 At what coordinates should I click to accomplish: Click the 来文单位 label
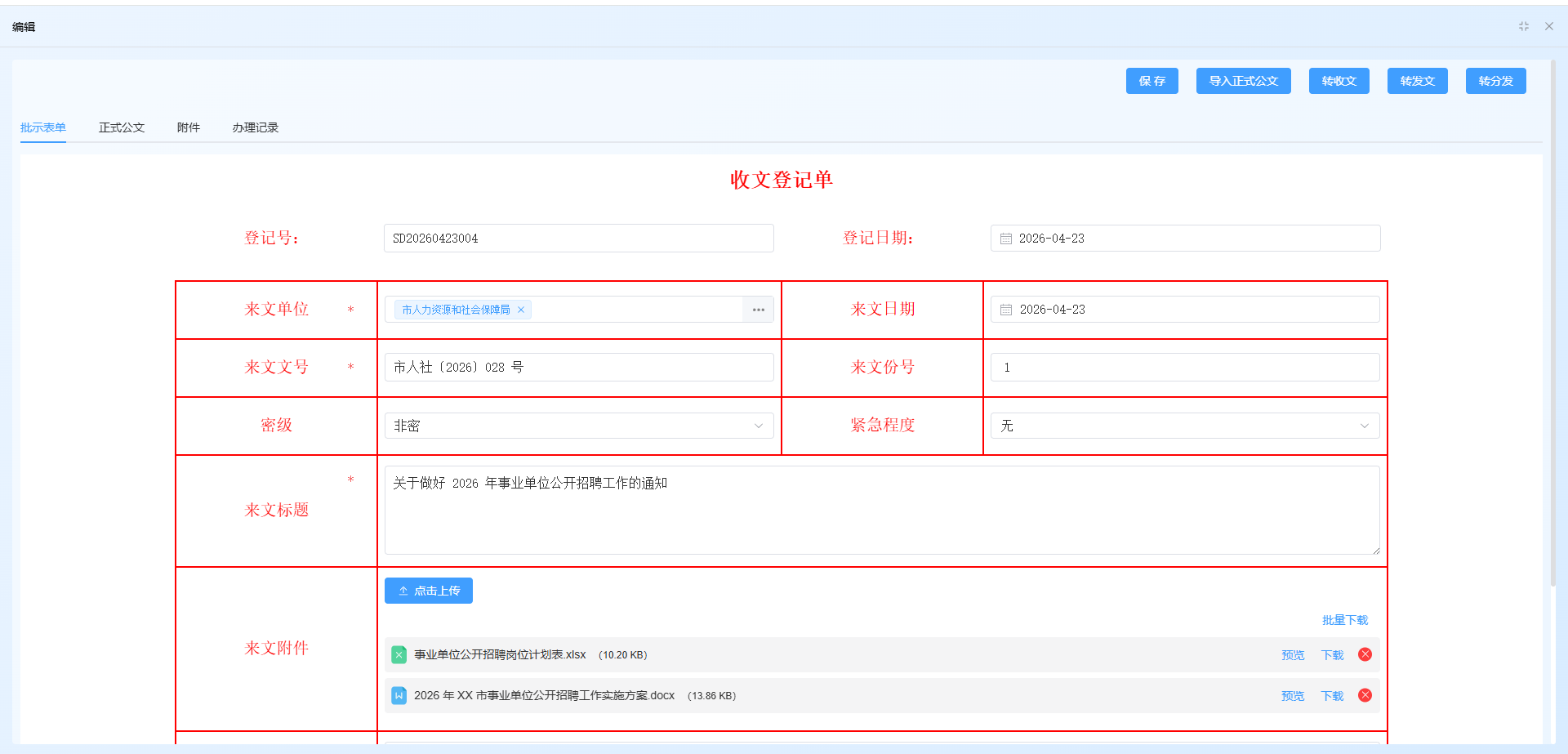tap(277, 310)
